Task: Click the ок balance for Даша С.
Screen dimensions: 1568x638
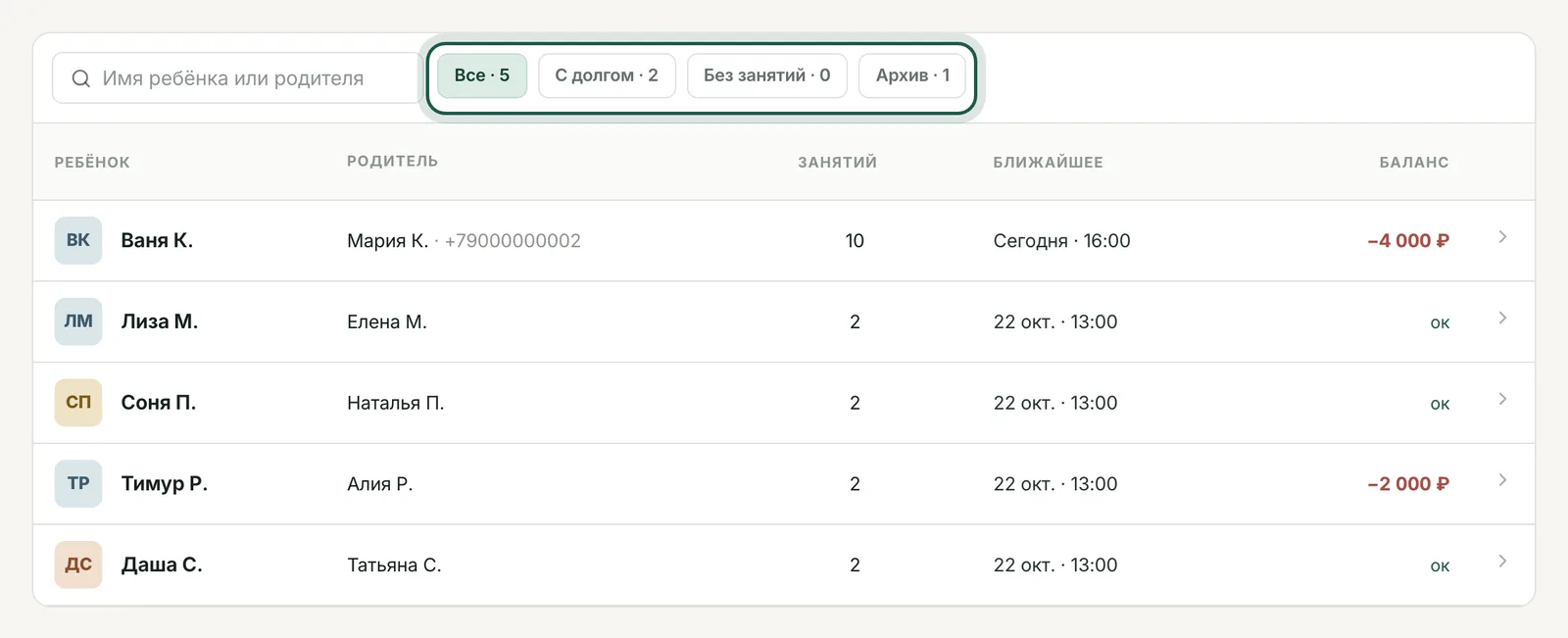Action: click(1440, 566)
